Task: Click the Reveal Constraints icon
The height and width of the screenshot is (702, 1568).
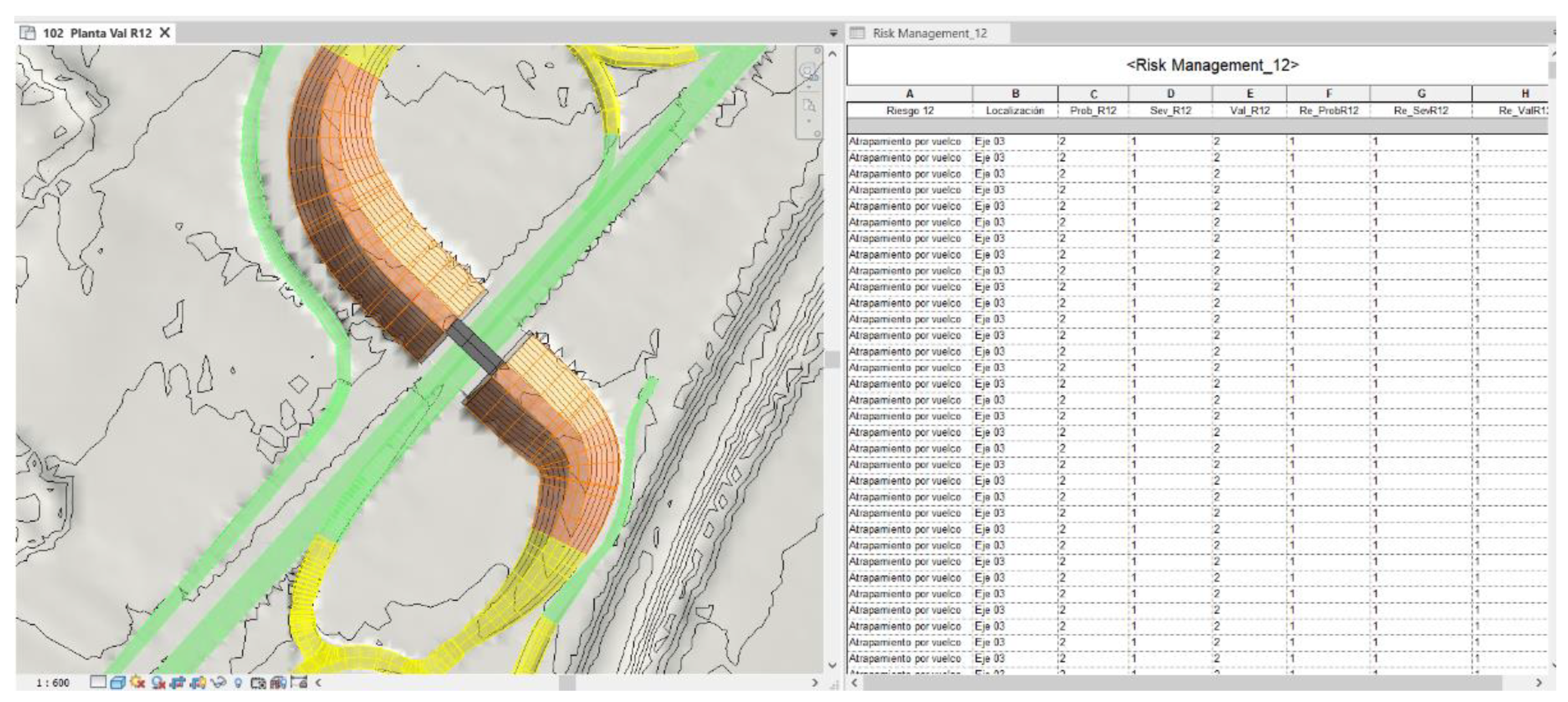Action: 298,683
